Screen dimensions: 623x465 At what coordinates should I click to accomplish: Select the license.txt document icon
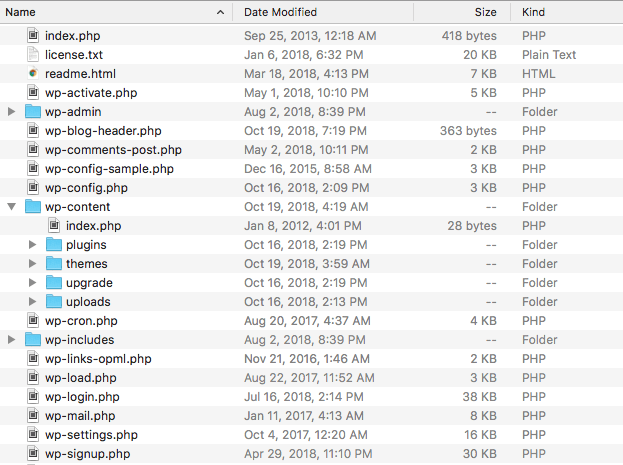coord(33,54)
